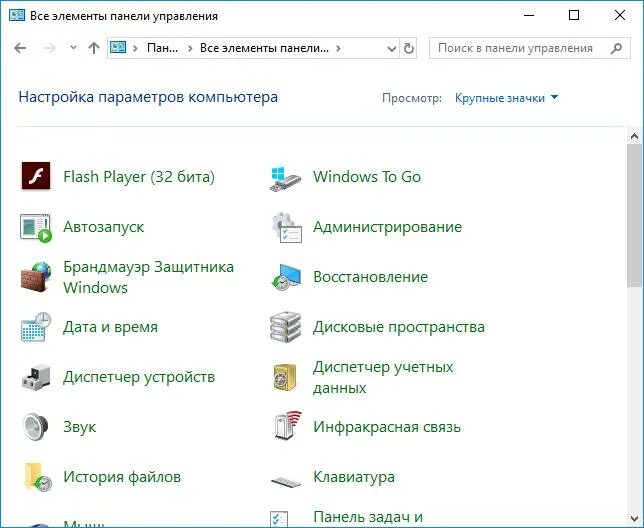This screenshot has width=644, height=528.
Task: Click the Пан... breadcrumb segment
Action: [162, 48]
